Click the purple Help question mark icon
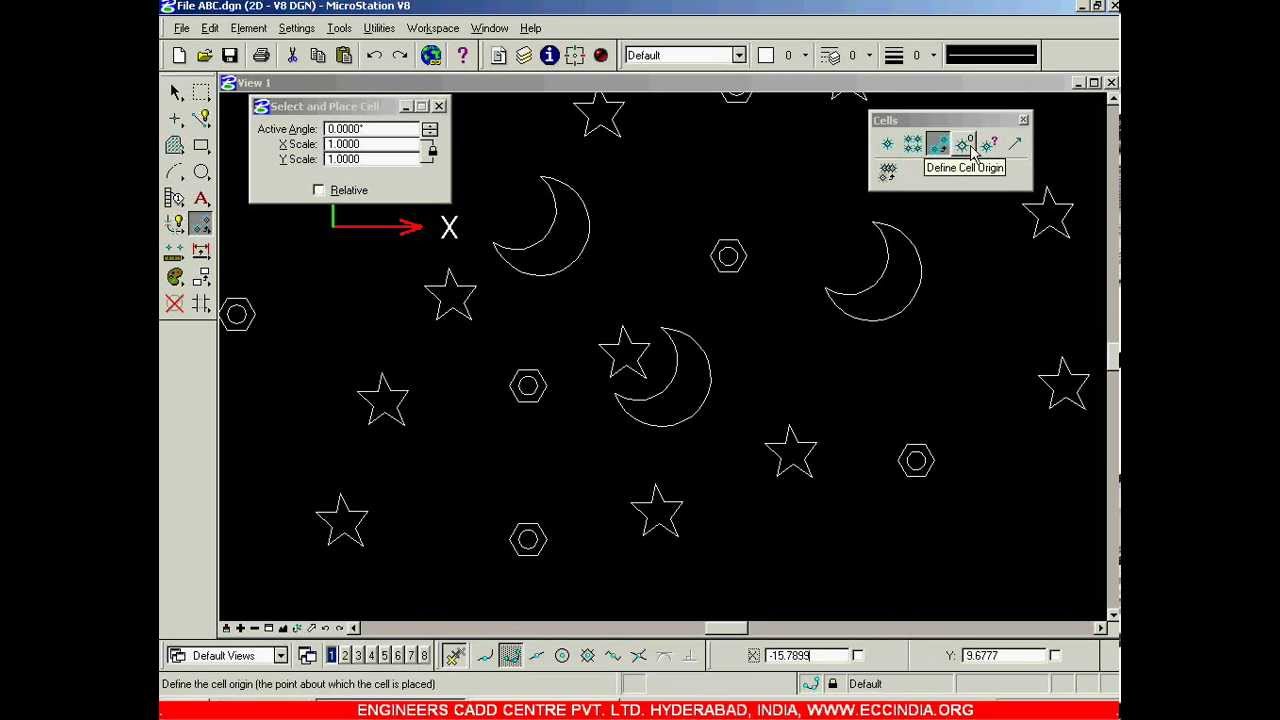 (x=462, y=55)
